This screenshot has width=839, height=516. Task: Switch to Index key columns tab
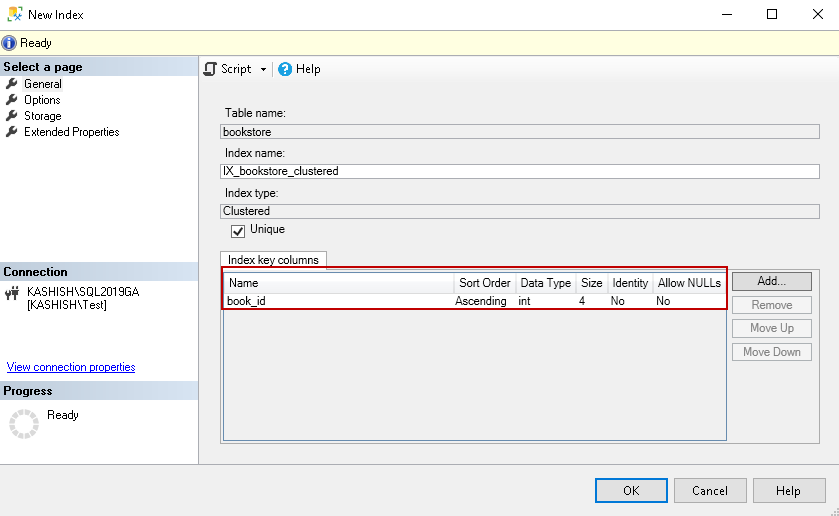[x=273, y=260]
